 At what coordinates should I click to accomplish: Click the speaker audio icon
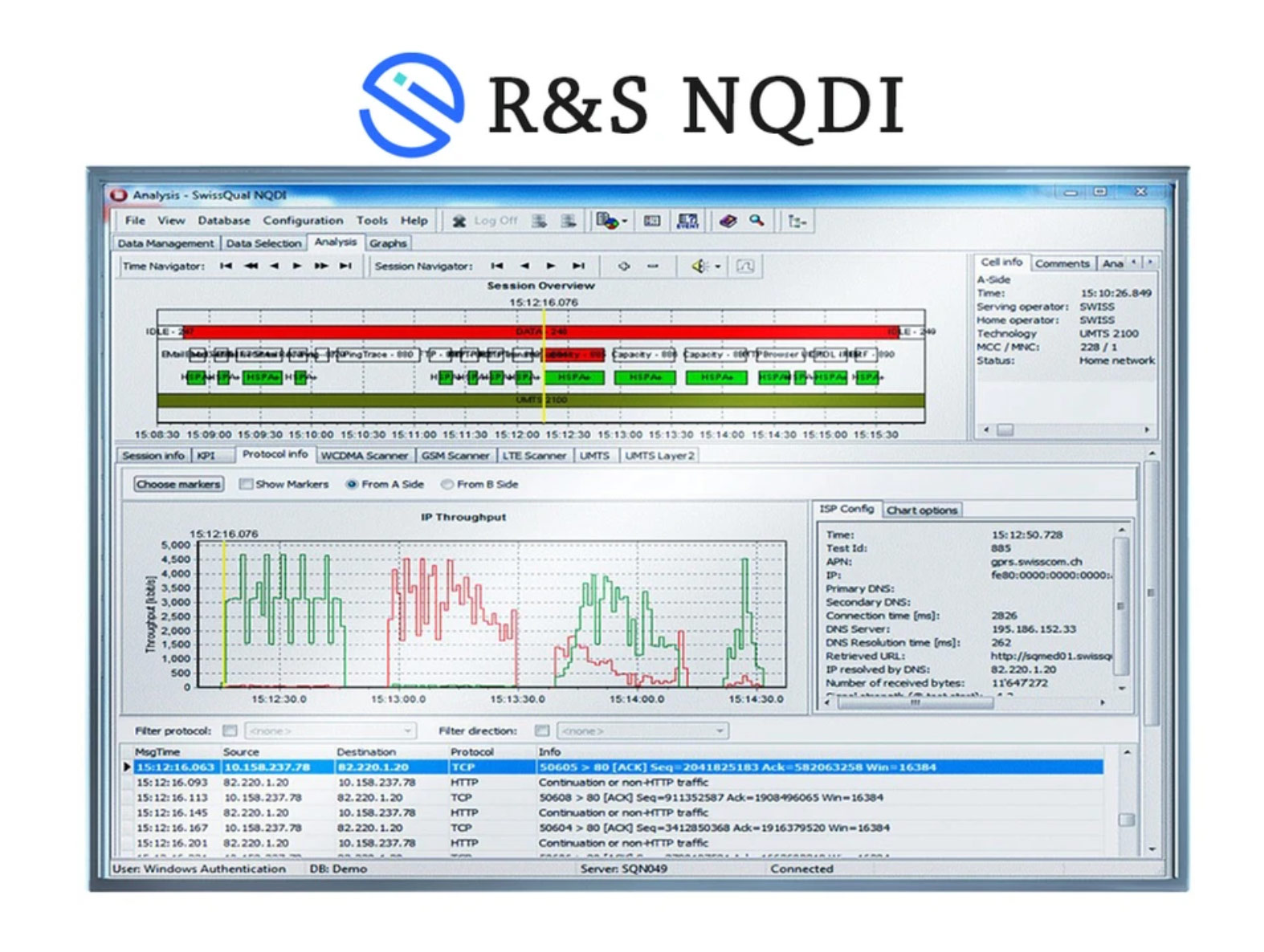click(x=699, y=266)
